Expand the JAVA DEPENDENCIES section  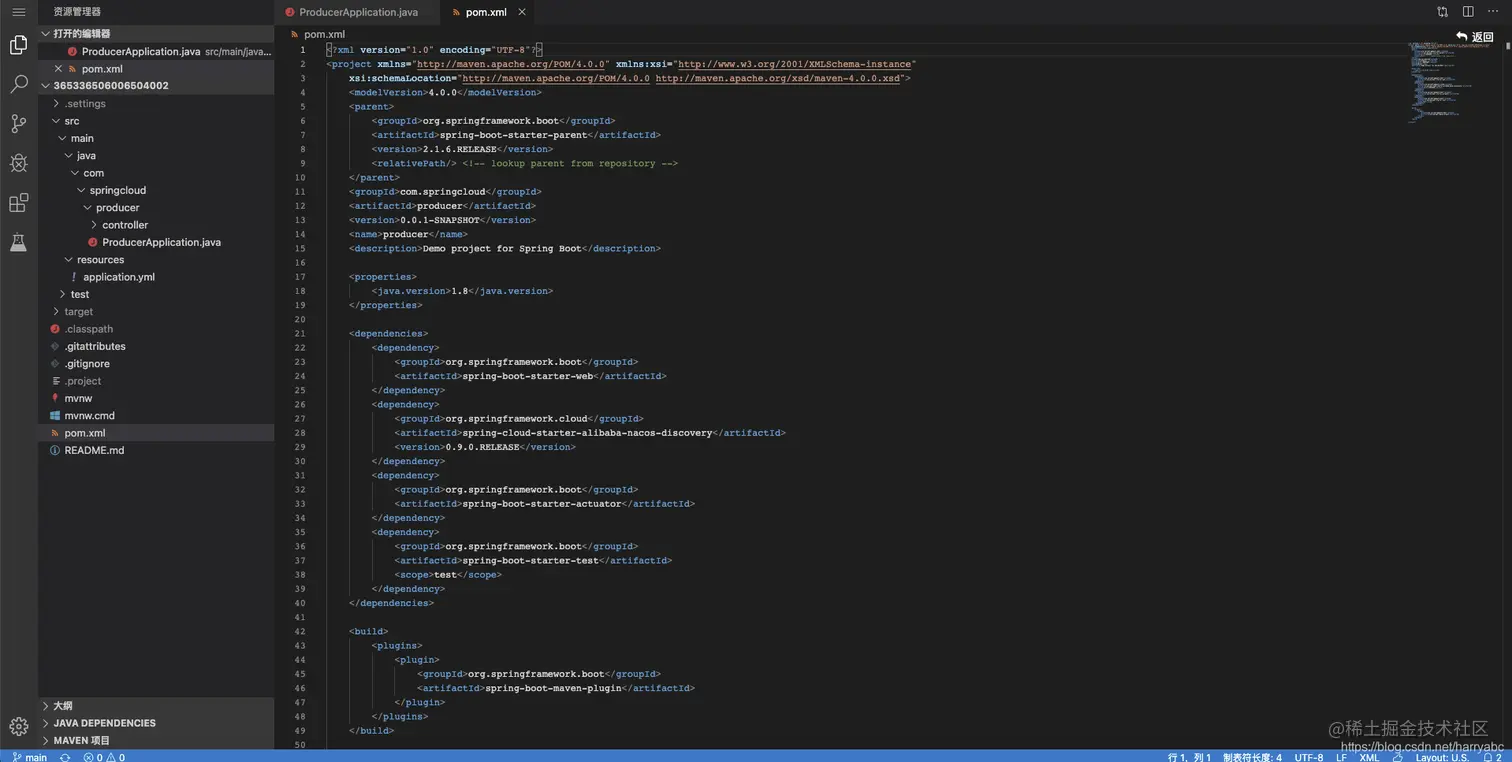156,723
